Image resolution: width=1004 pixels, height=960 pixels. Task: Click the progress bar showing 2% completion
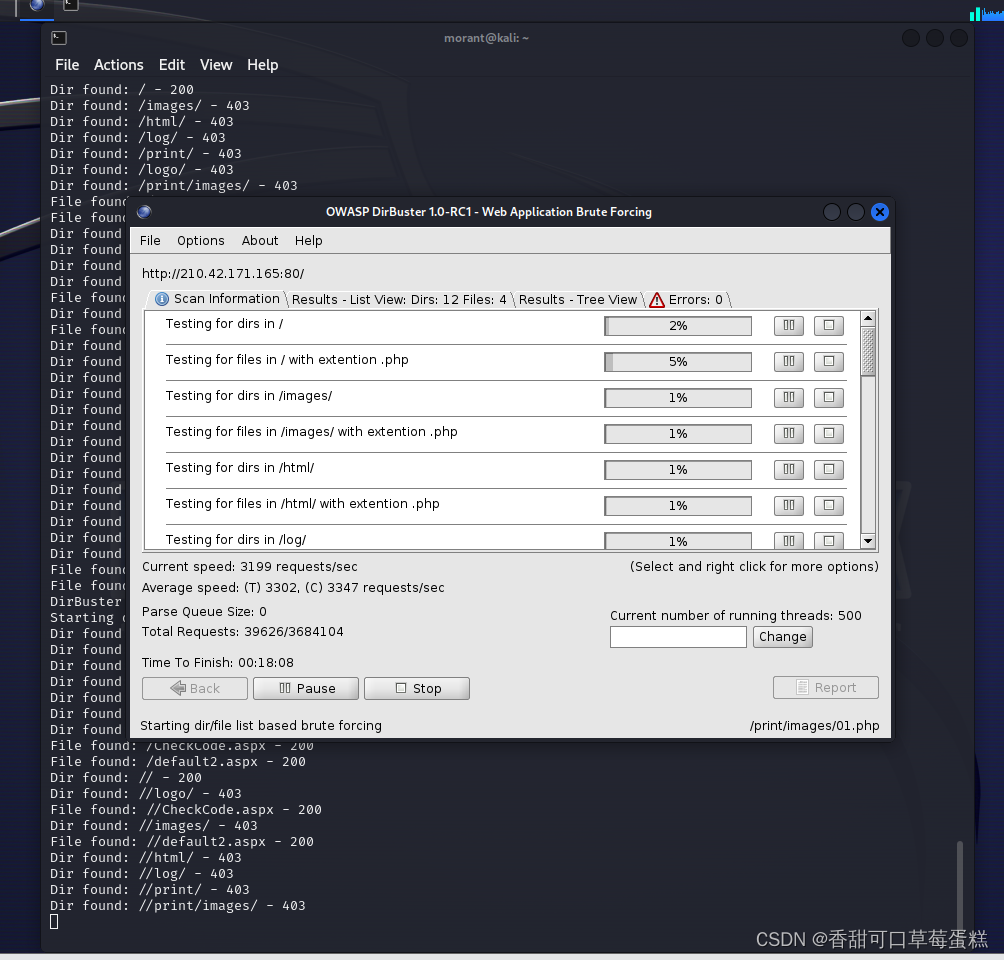point(677,325)
